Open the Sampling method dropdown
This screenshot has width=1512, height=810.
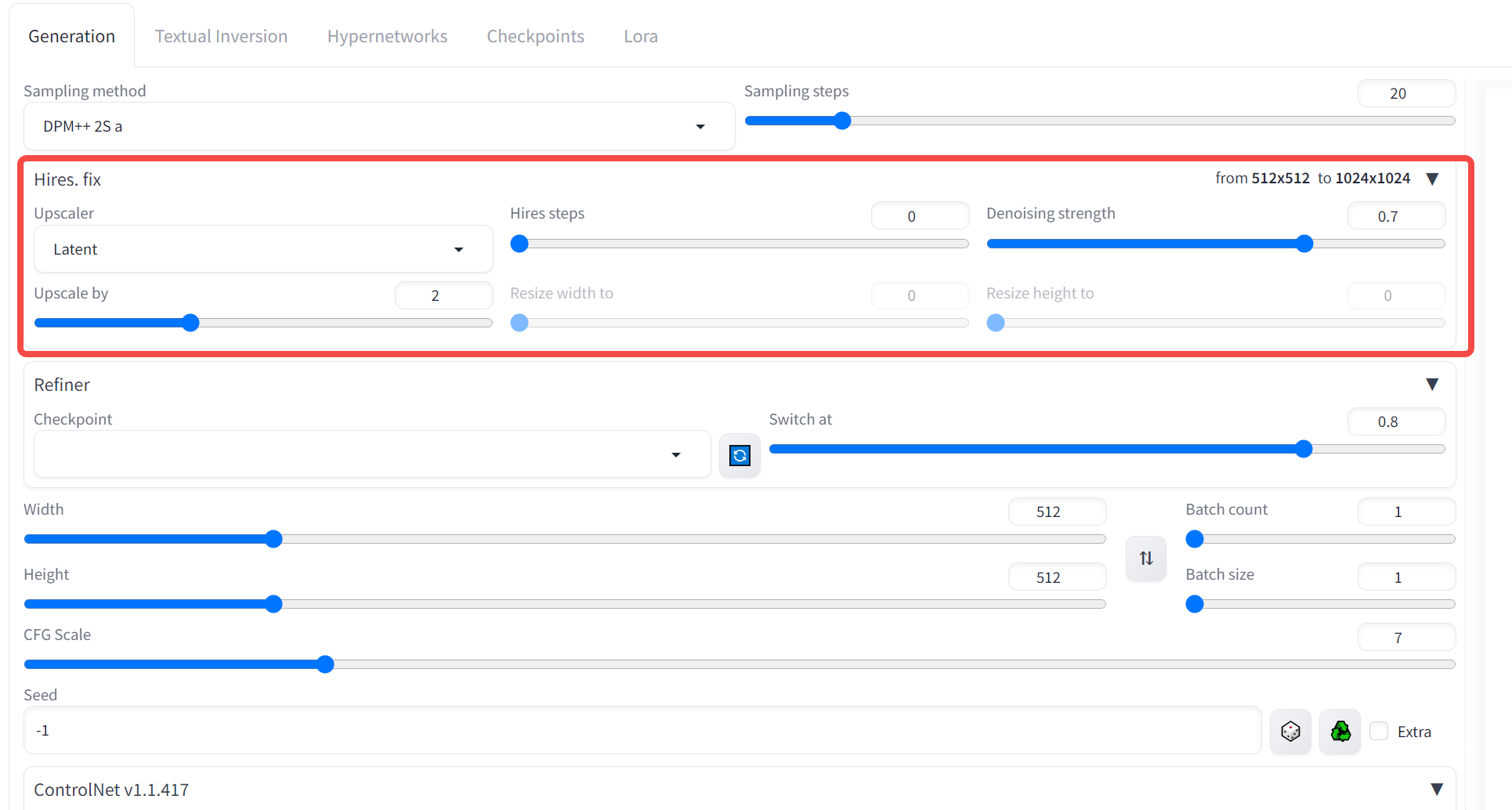(379, 126)
